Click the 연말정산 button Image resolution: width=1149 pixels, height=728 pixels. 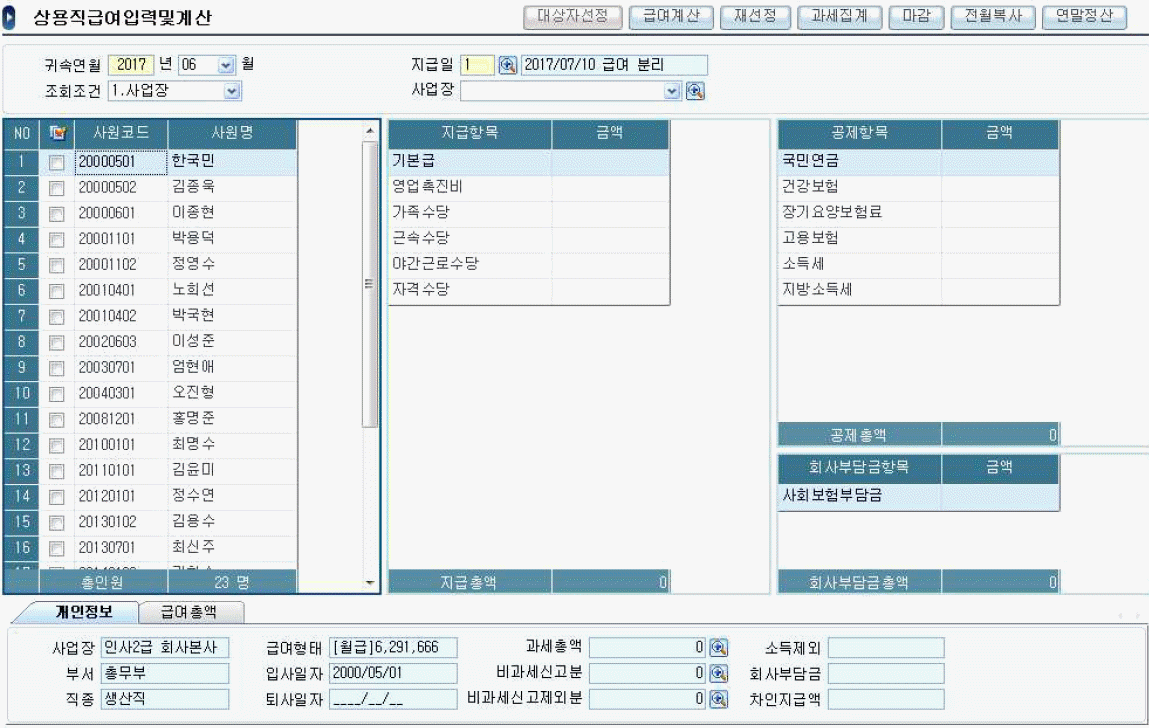point(1084,17)
